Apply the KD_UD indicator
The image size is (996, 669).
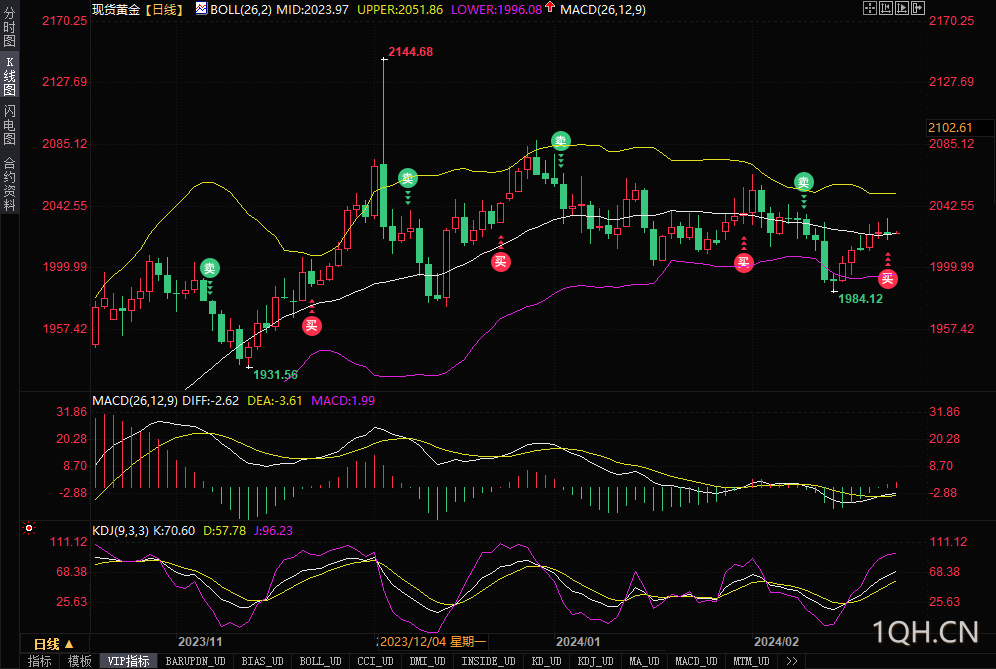pos(546,661)
